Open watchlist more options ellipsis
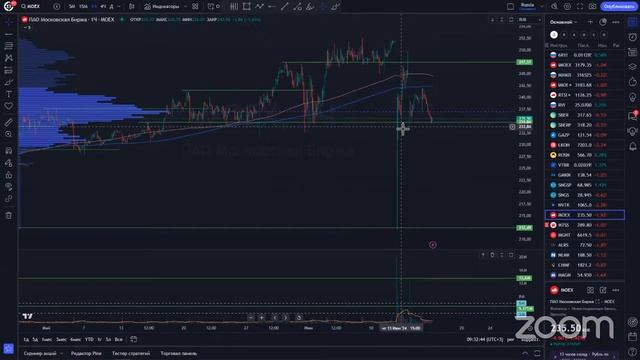The width and height of the screenshot is (640, 360). coord(616,22)
